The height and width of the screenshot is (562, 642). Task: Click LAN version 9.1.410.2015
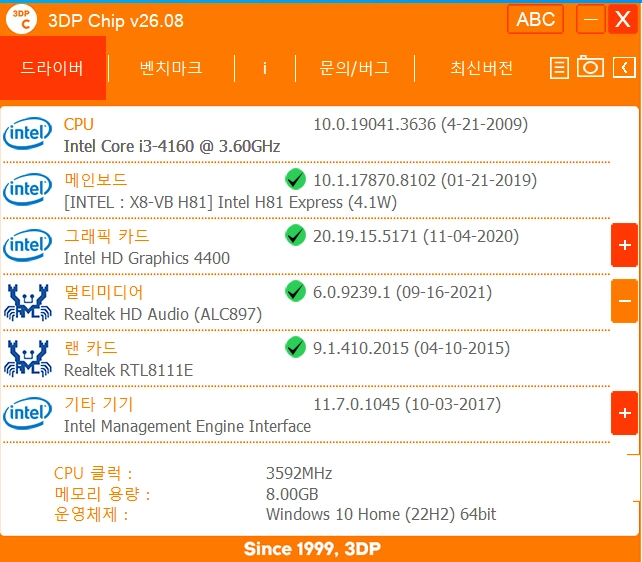point(361,349)
